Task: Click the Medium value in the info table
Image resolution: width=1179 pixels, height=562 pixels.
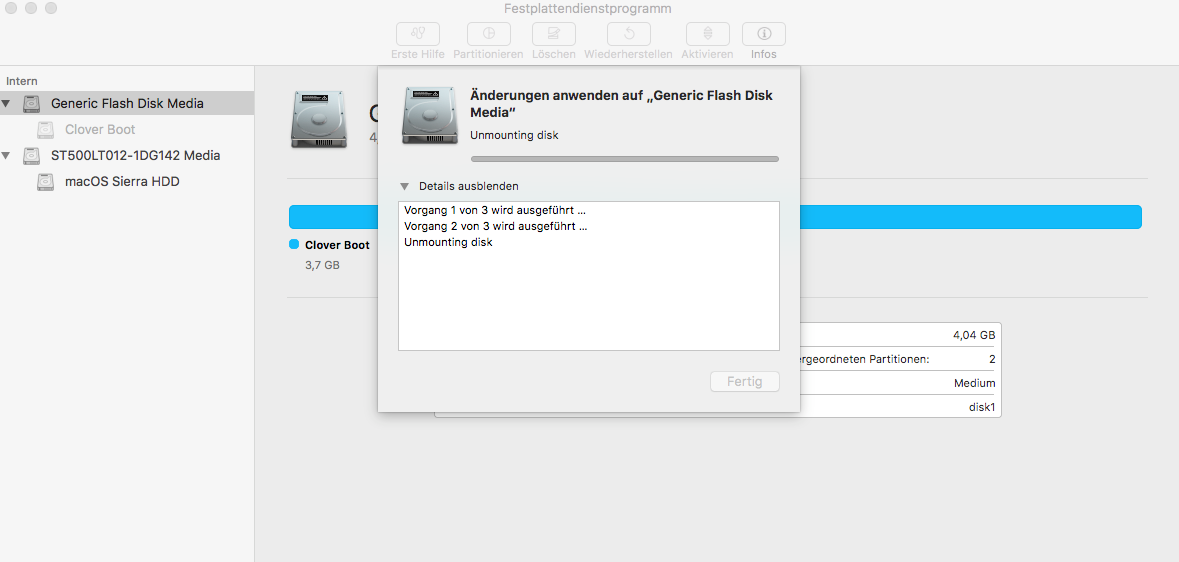Action: [974, 383]
